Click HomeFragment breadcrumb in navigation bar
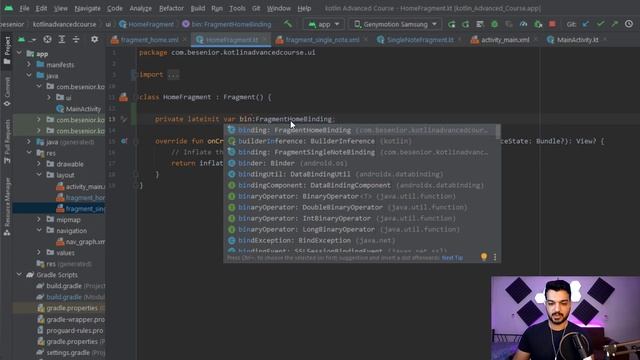This screenshot has width=640, height=360. coord(147,24)
